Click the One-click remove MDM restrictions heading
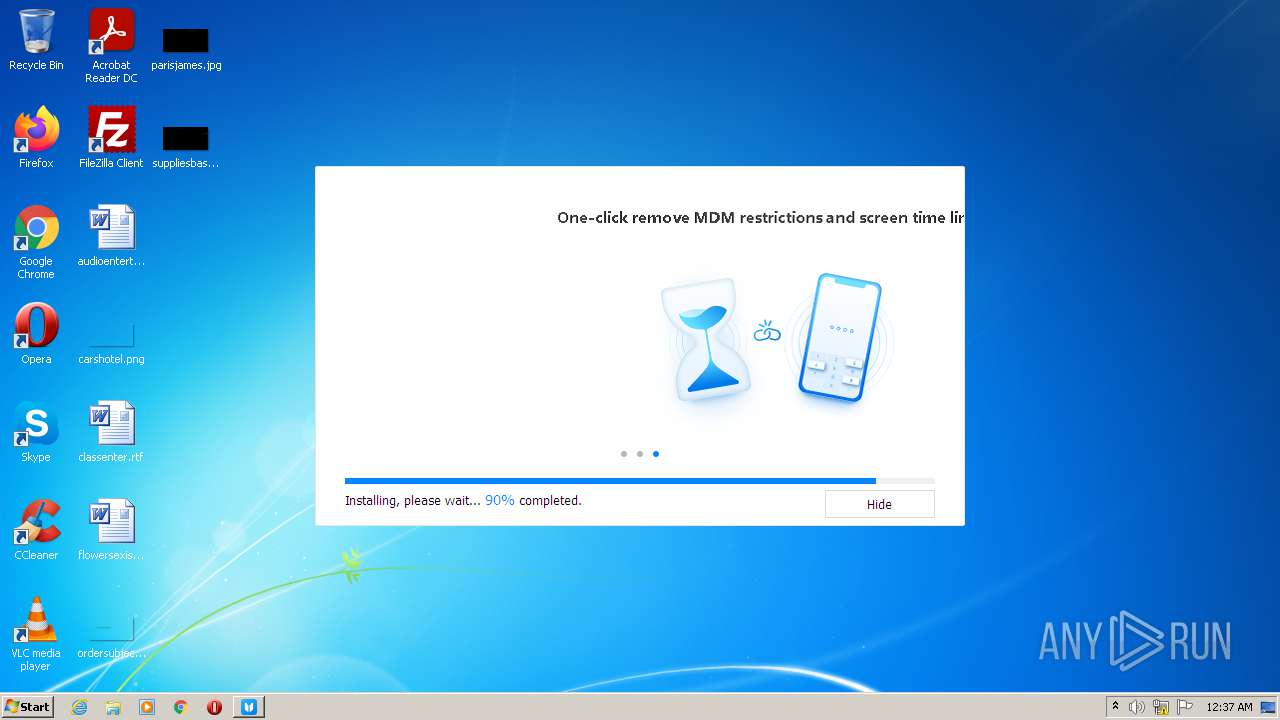Screen dimensions: 1280x720 tap(760, 217)
